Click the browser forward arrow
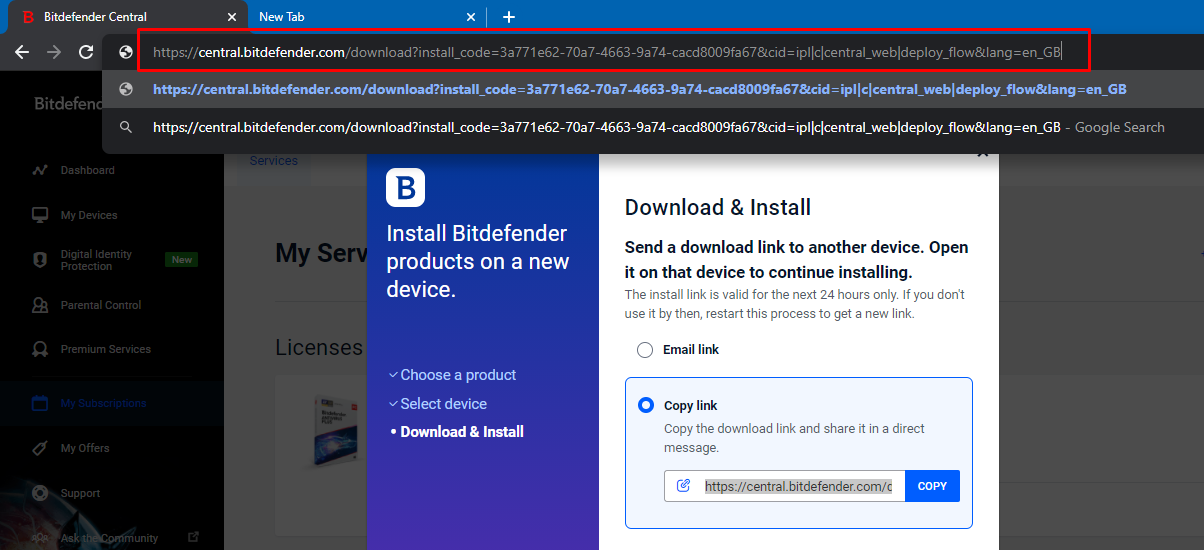 (x=54, y=52)
